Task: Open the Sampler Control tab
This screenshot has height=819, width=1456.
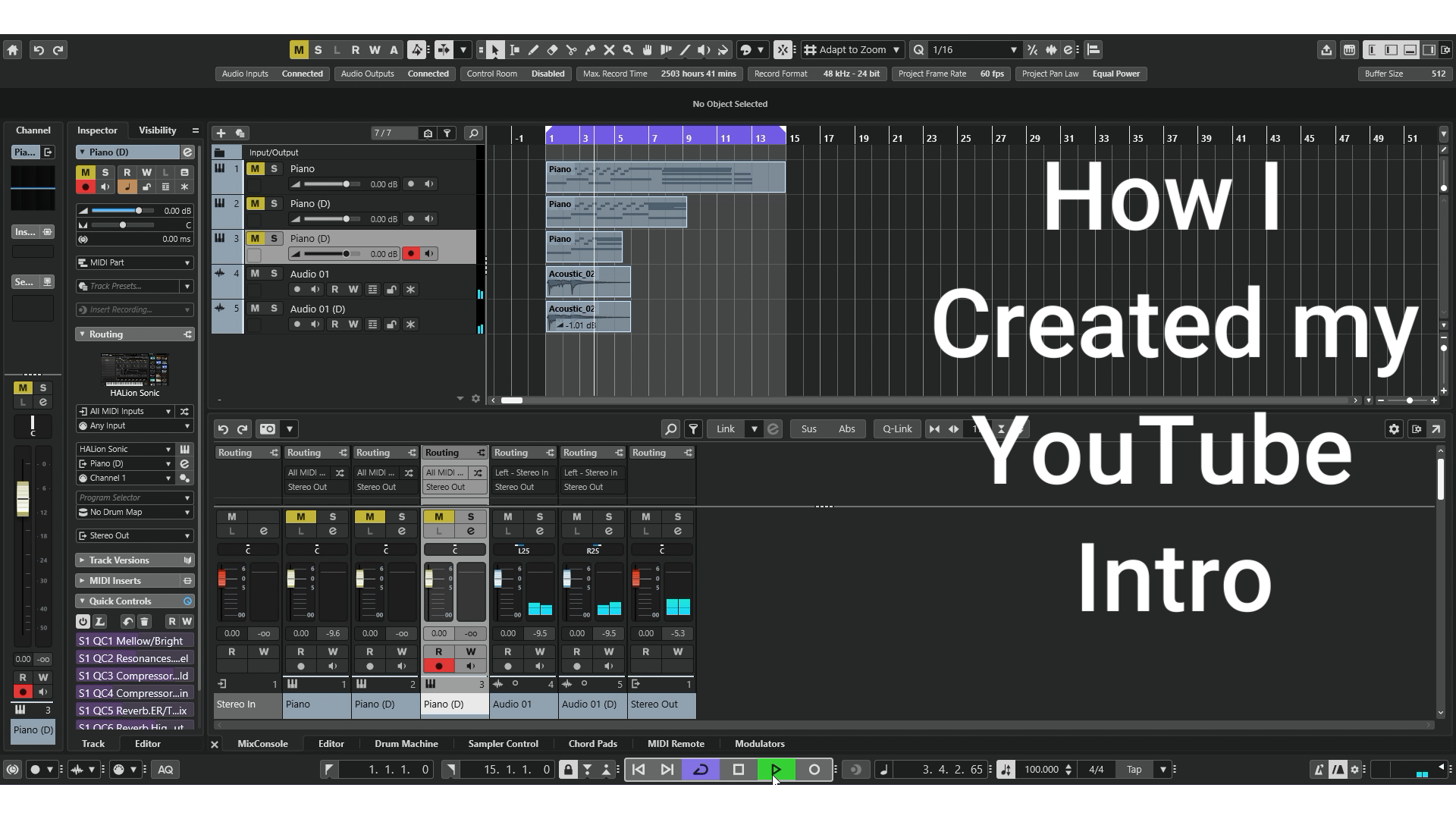Action: 504,744
